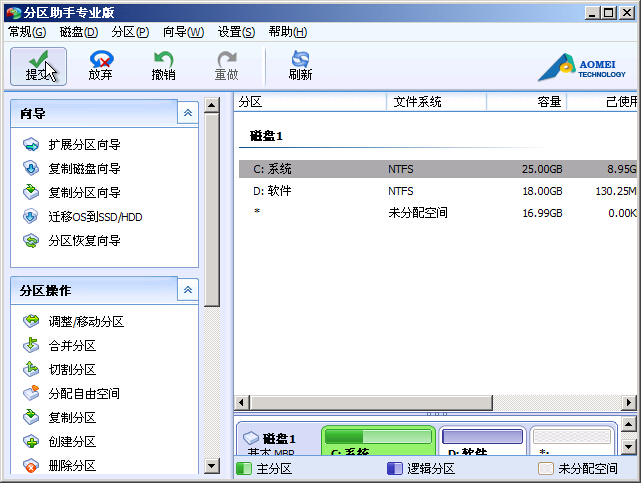Open the 磁盘(D) menu
Viewport: 641px width, 483px height.
coord(79,32)
